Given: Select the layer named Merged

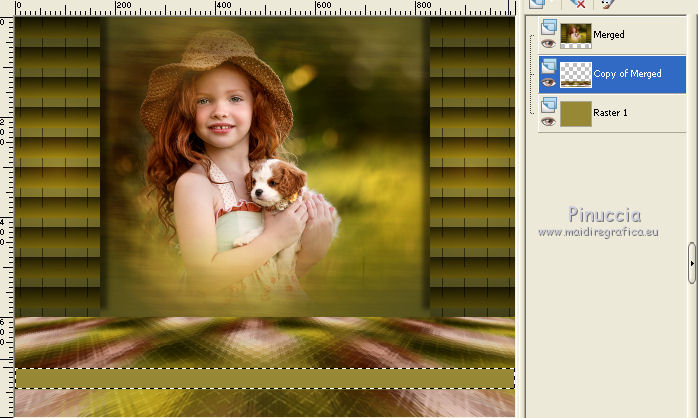Looking at the screenshot, I should coord(609,35).
